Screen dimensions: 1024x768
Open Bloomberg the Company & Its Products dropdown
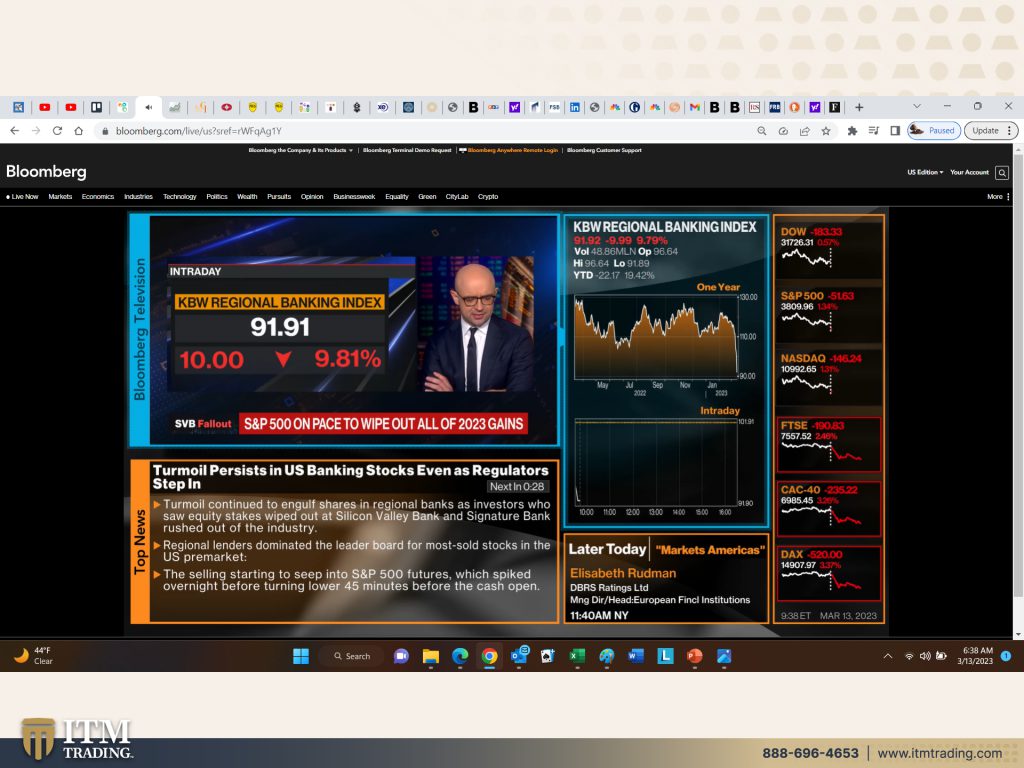300,150
